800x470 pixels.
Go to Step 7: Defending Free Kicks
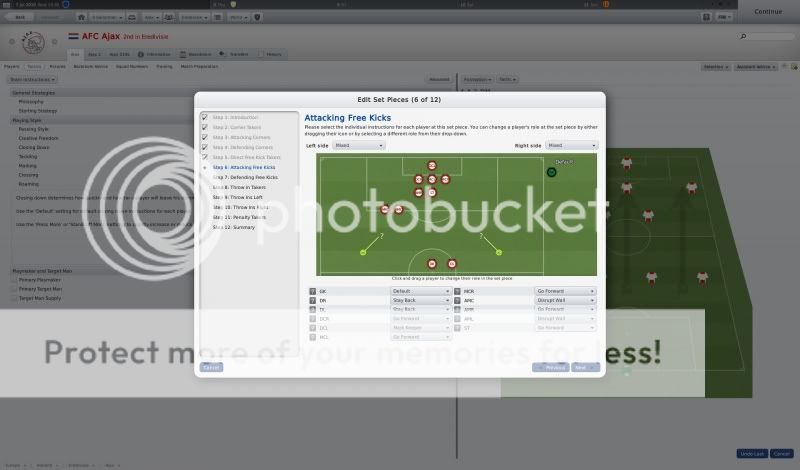[x=246, y=177]
